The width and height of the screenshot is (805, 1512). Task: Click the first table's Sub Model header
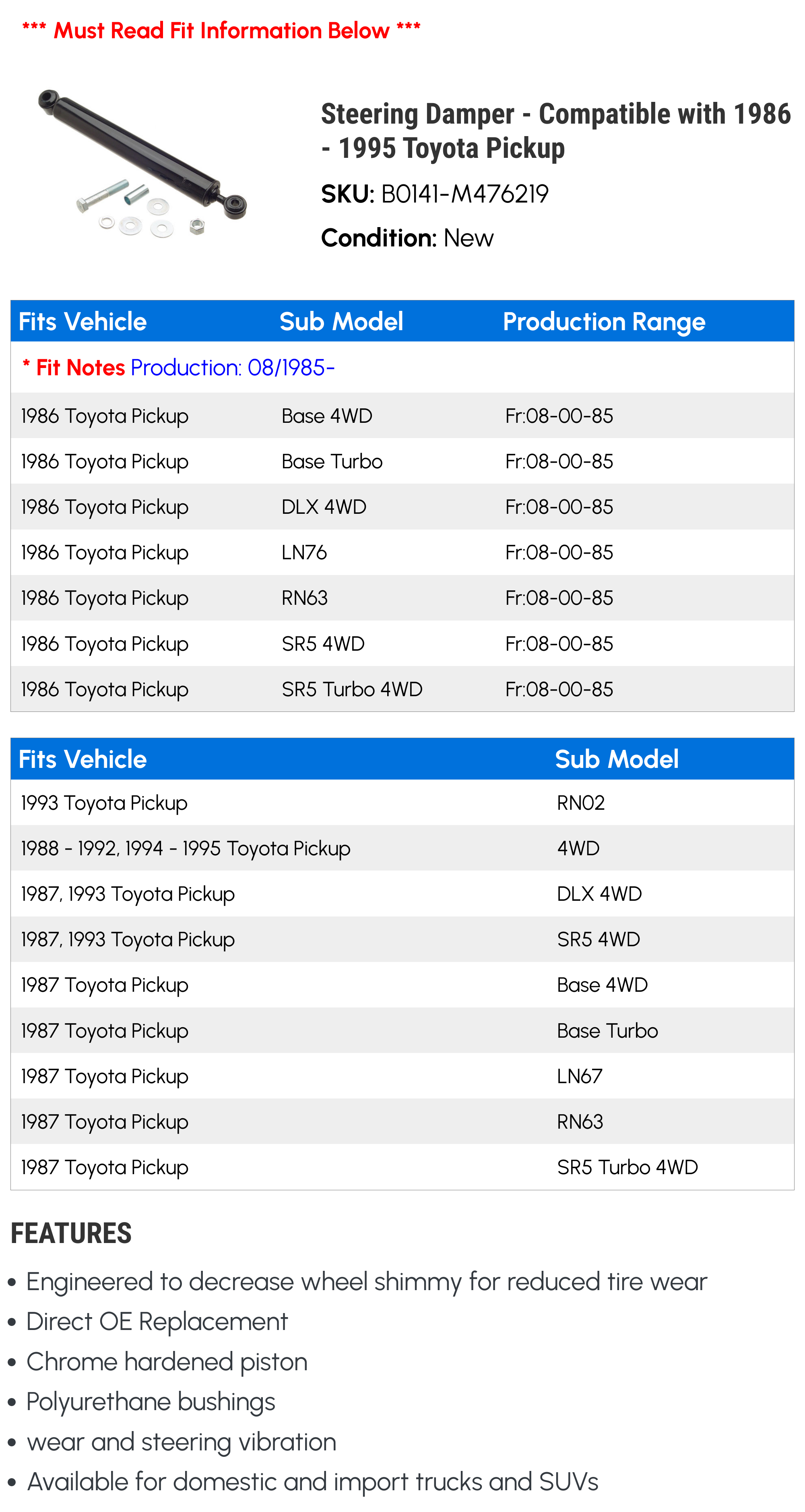coord(341,322)
